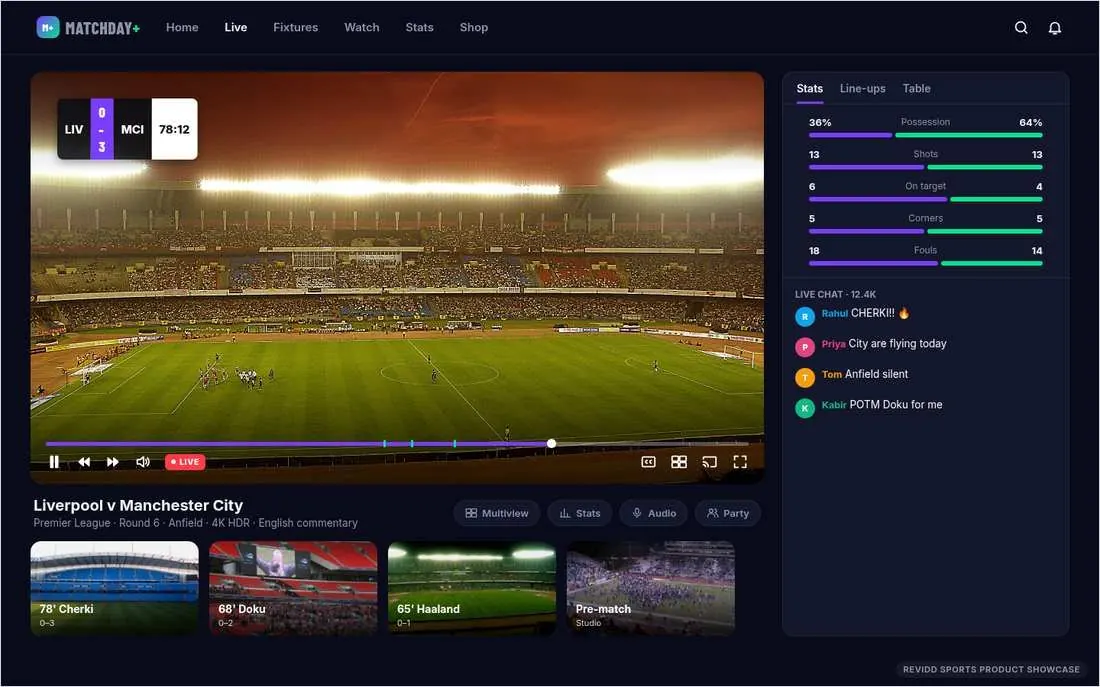Click the second goal marker on timeline

pos(412,443)
